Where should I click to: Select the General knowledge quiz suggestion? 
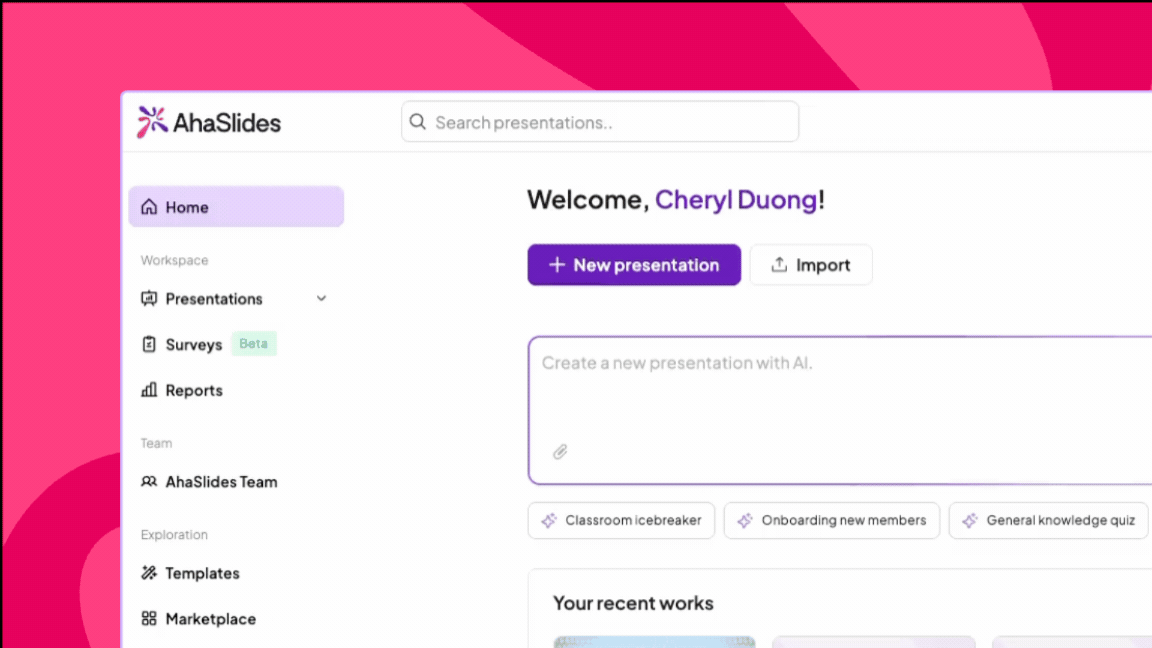tap(1048, 520)
